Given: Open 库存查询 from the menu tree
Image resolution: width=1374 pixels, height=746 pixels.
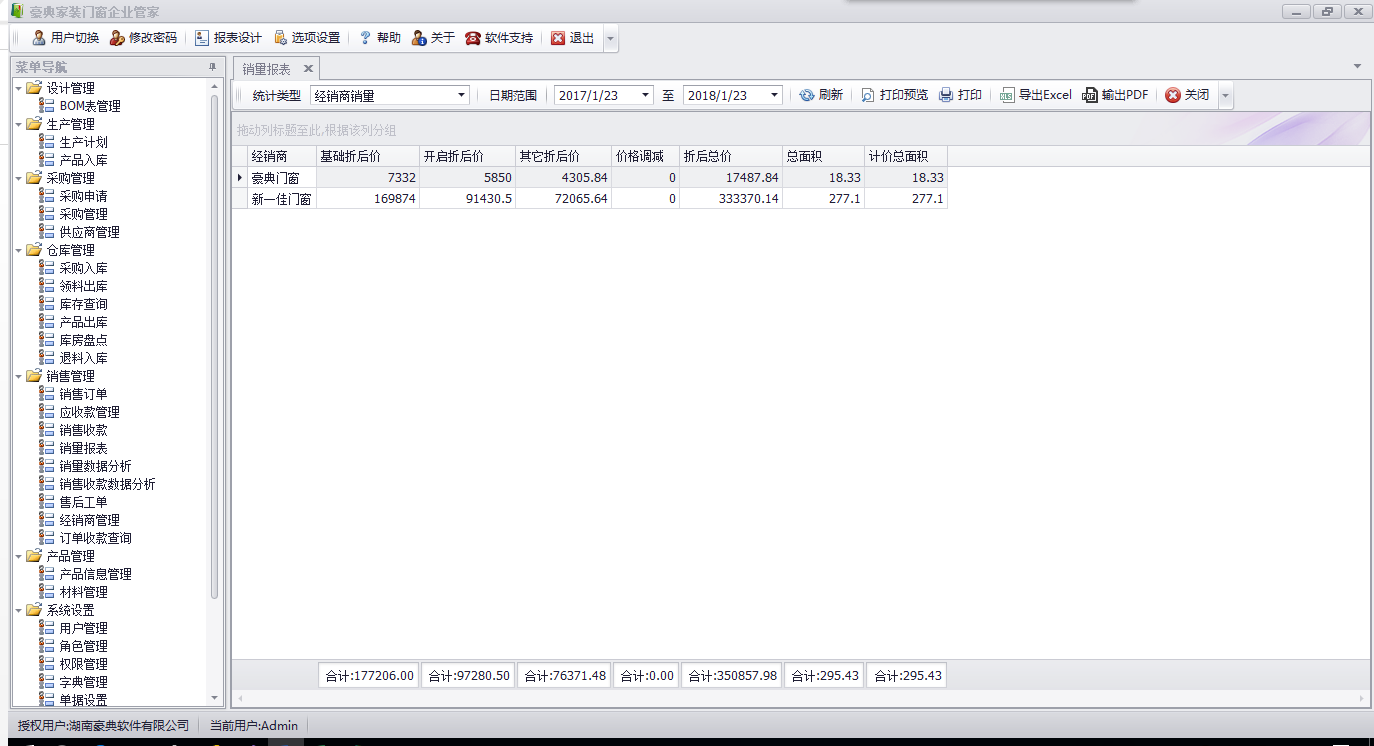Looking at the screenshot, I should coord(83,304).
